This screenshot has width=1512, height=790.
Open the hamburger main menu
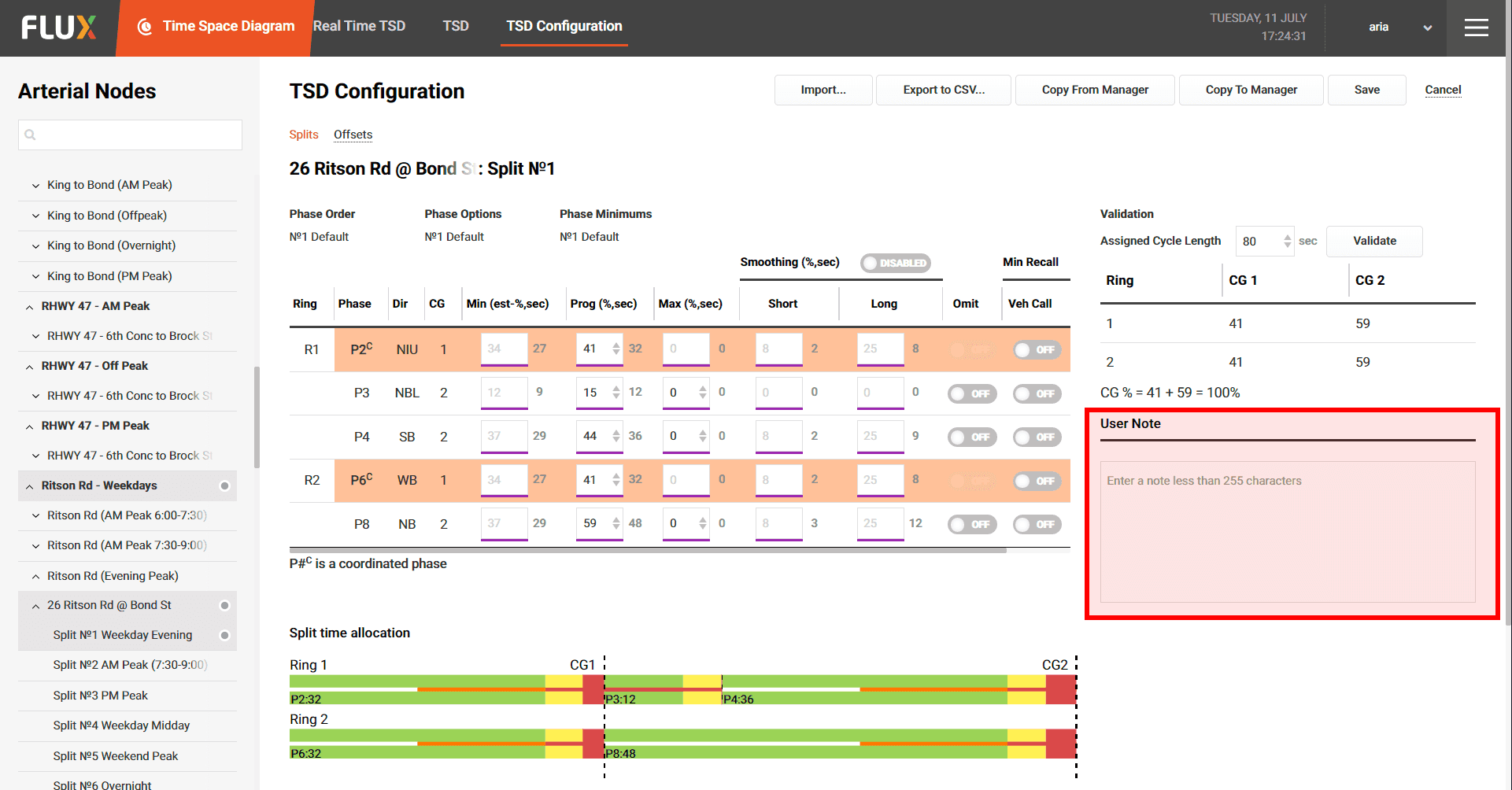click(x=1476, y=28)
